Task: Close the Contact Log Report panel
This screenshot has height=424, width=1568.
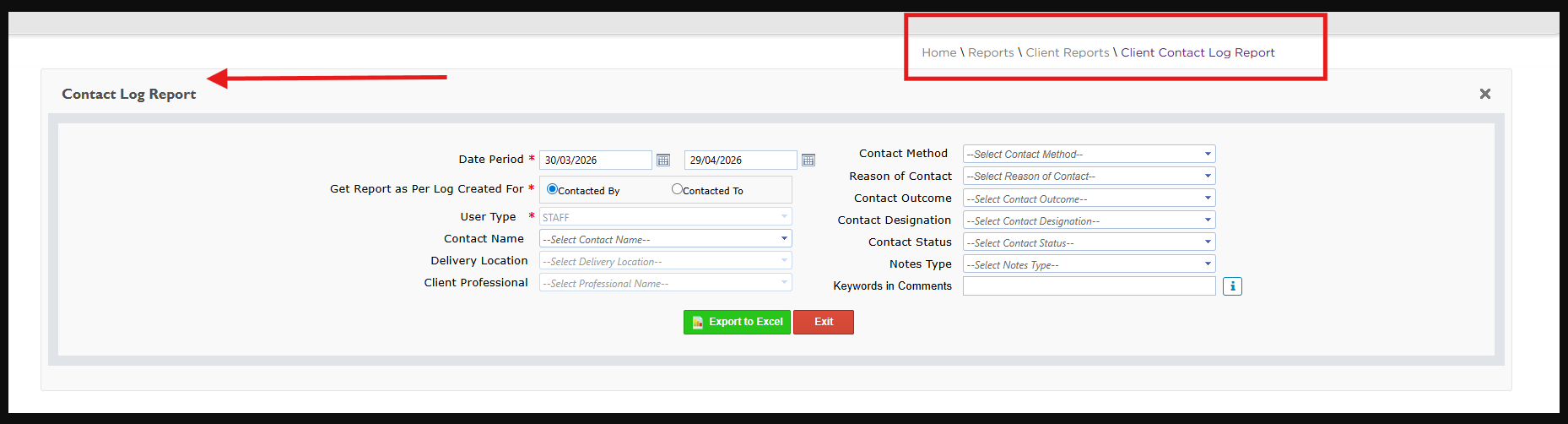Action: pyautogui.click(x=1485, y=94)
